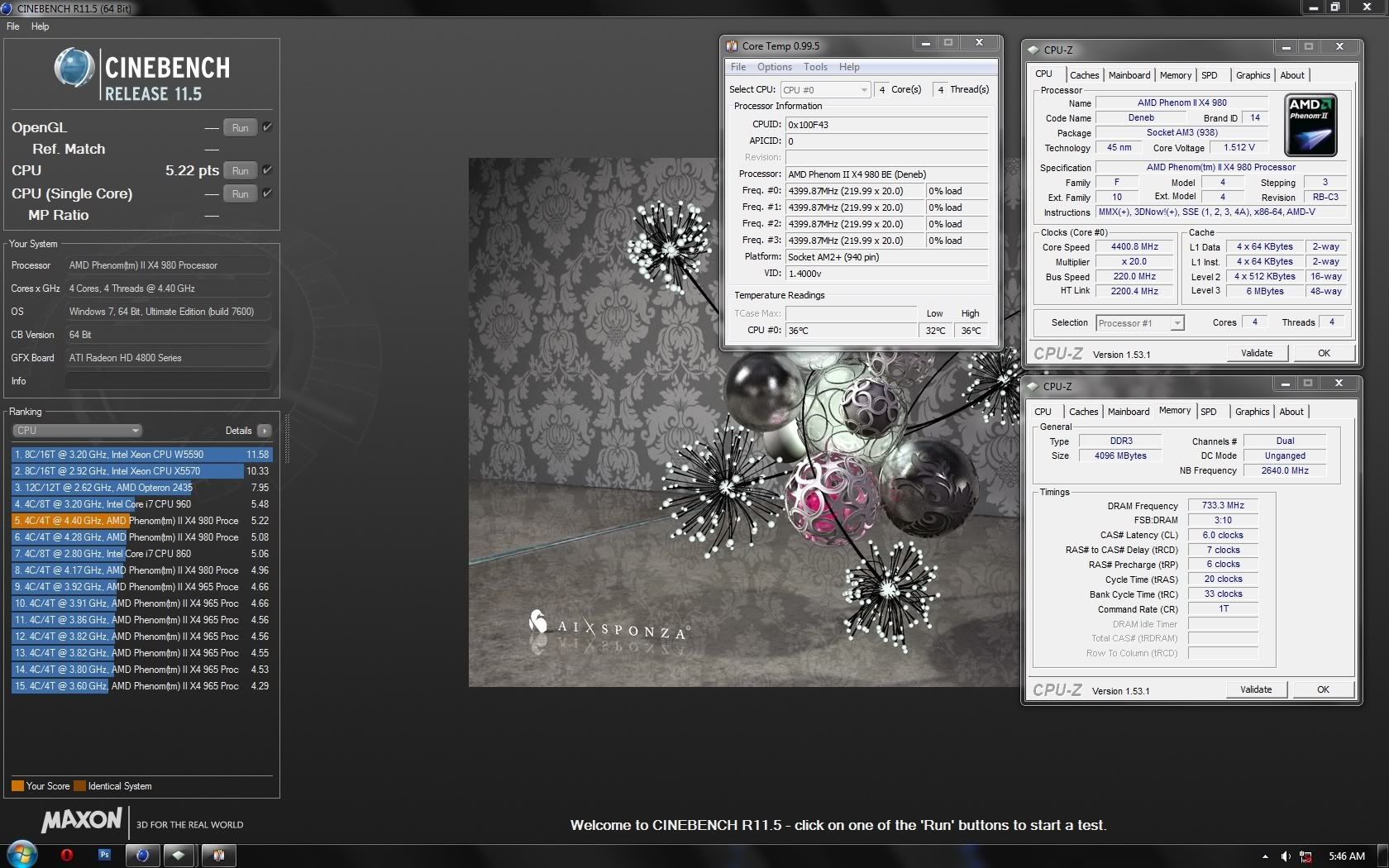The height and width of the screenshot is (868, 1389).
Task: Open the Select CPU dropdown in Core Temp
Action: [825, 90]
